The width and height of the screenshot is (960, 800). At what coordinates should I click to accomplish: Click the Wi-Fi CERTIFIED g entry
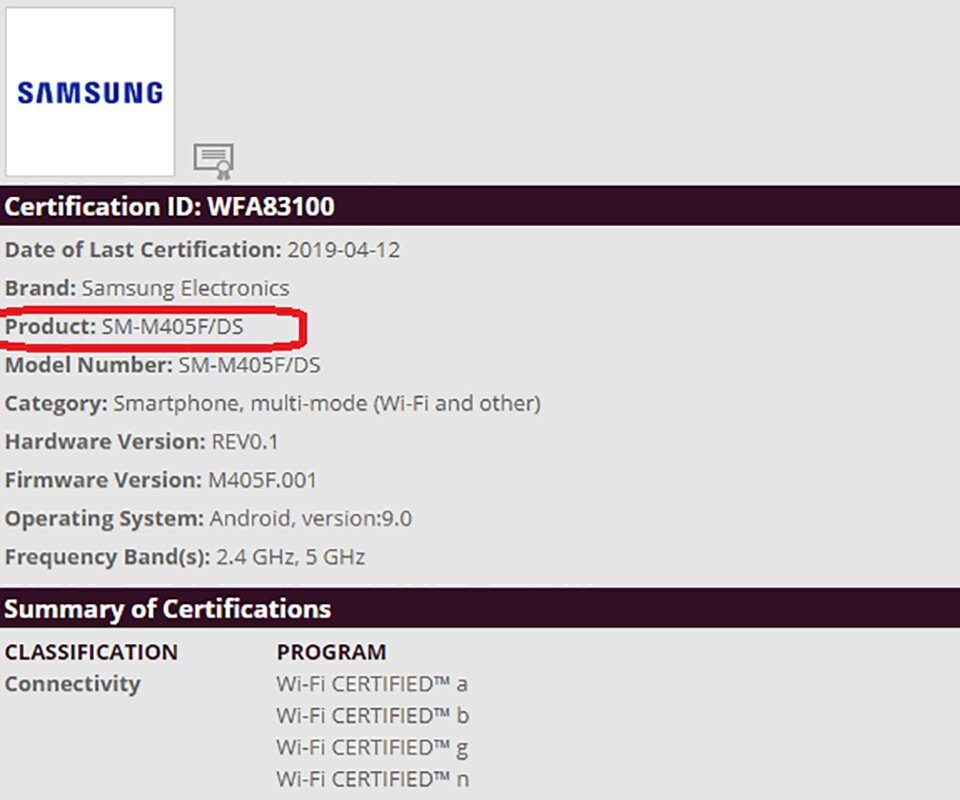pyautogui.click(x=372, y=747)
